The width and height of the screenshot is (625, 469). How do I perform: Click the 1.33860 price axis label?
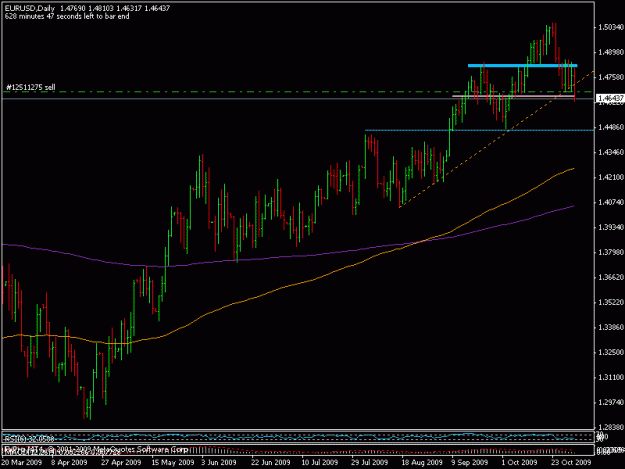(611, 327)
